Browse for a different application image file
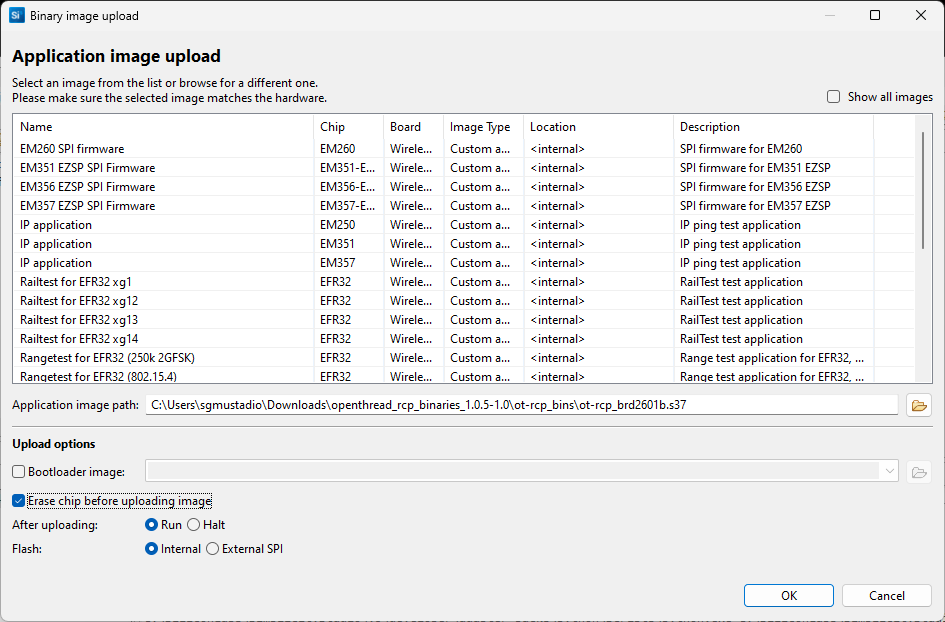 click(918, 404)
